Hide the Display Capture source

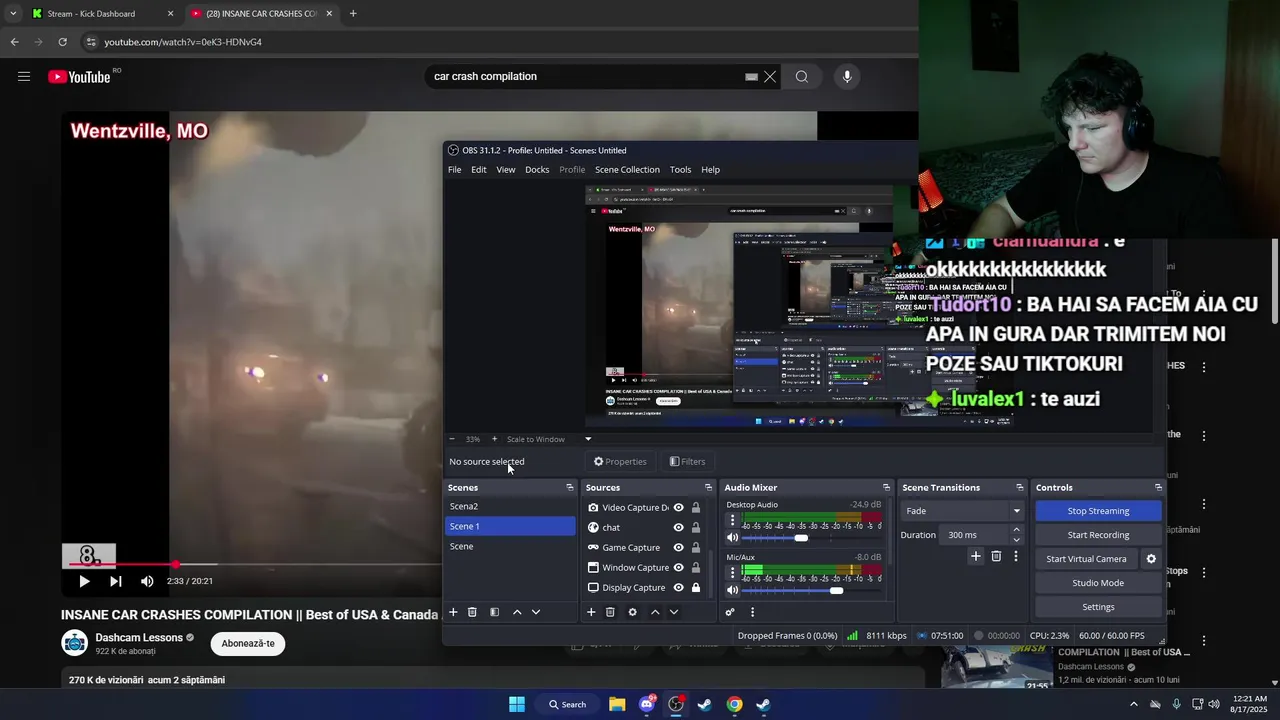click(678, 588)
